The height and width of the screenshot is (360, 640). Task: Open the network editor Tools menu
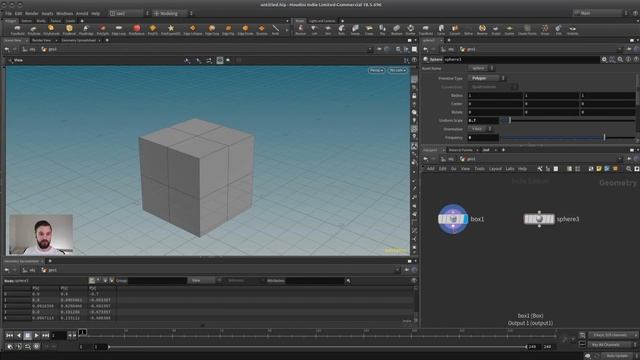[479, 169]
